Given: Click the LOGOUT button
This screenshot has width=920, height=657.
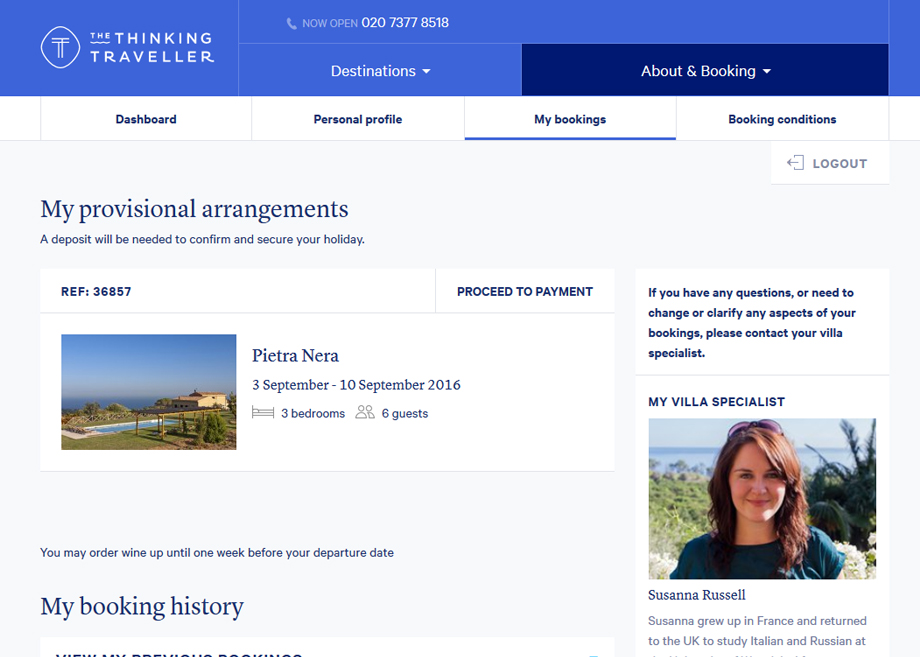Looking at the screenshot, I should [x=830, y=163].
